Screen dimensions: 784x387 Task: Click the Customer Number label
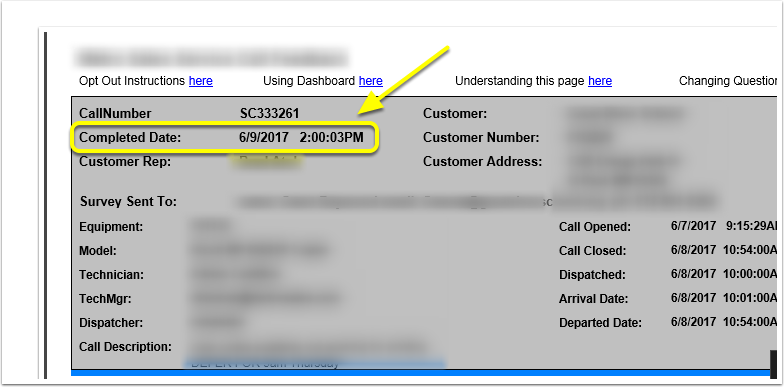(x=482, y=138)
